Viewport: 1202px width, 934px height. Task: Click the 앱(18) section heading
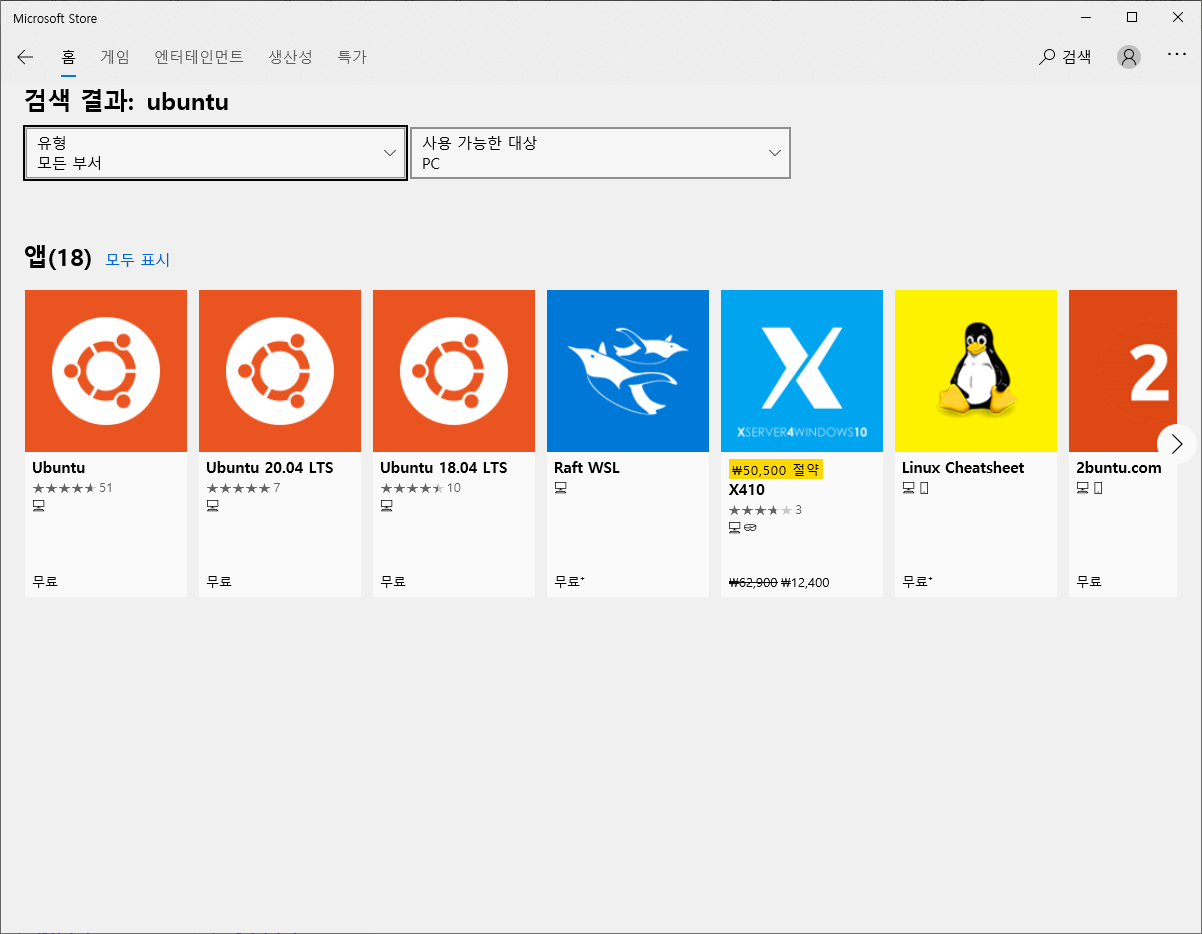click(x=58, y=258)
